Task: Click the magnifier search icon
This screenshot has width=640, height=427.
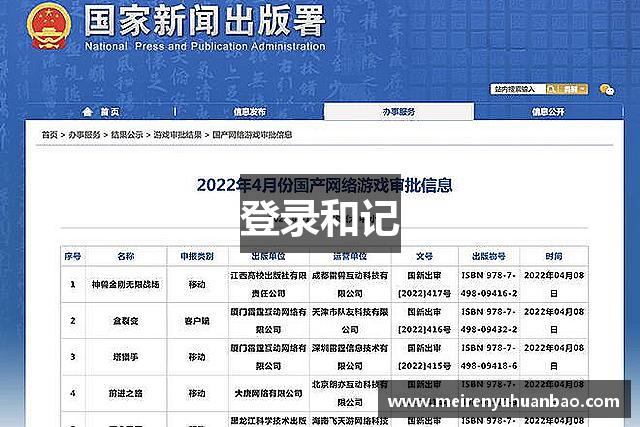Action: tap(551, 89)
